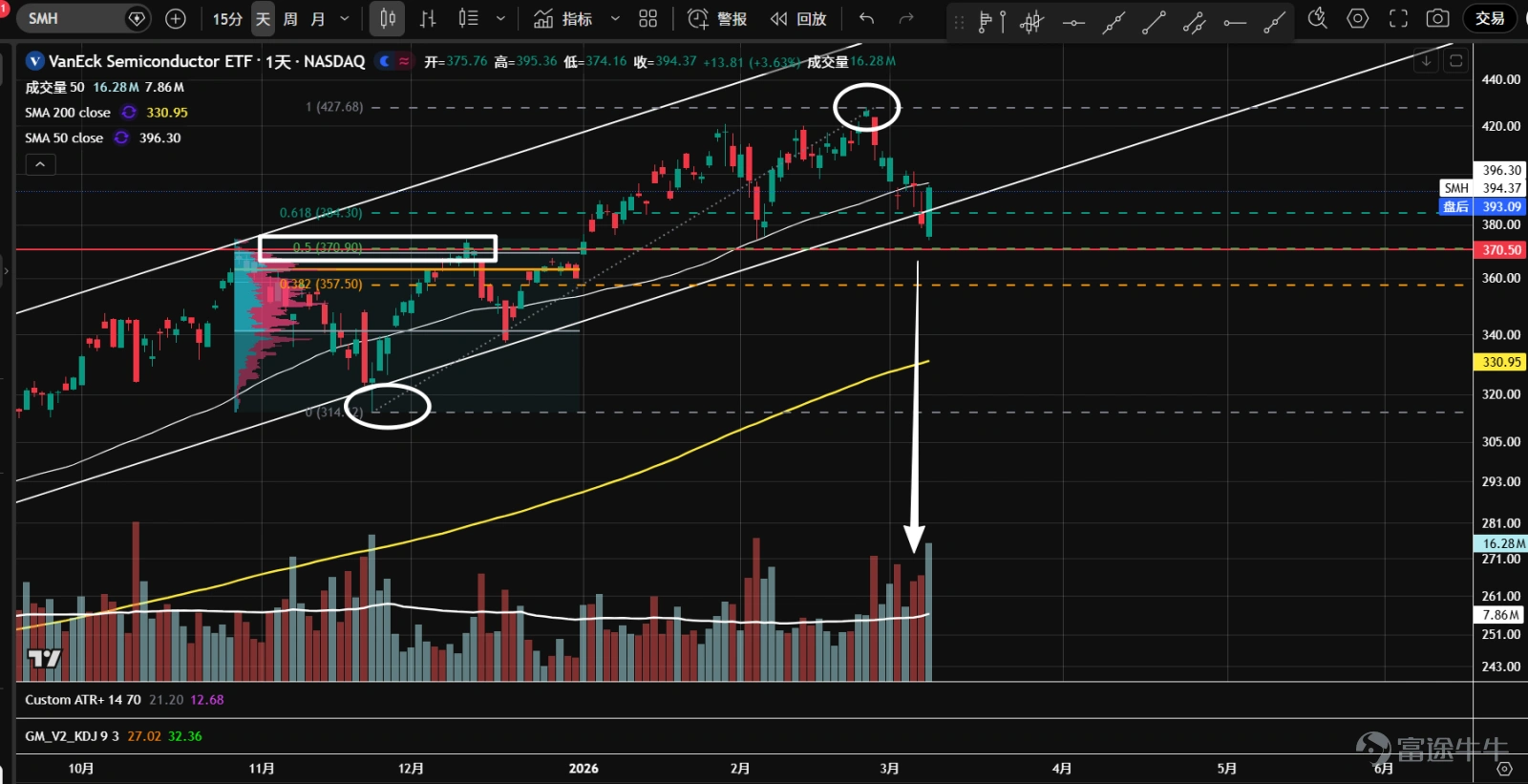Enter fullscreen mode
Viewport: 1528px width, 784px height.
[x=1398, y=18]
